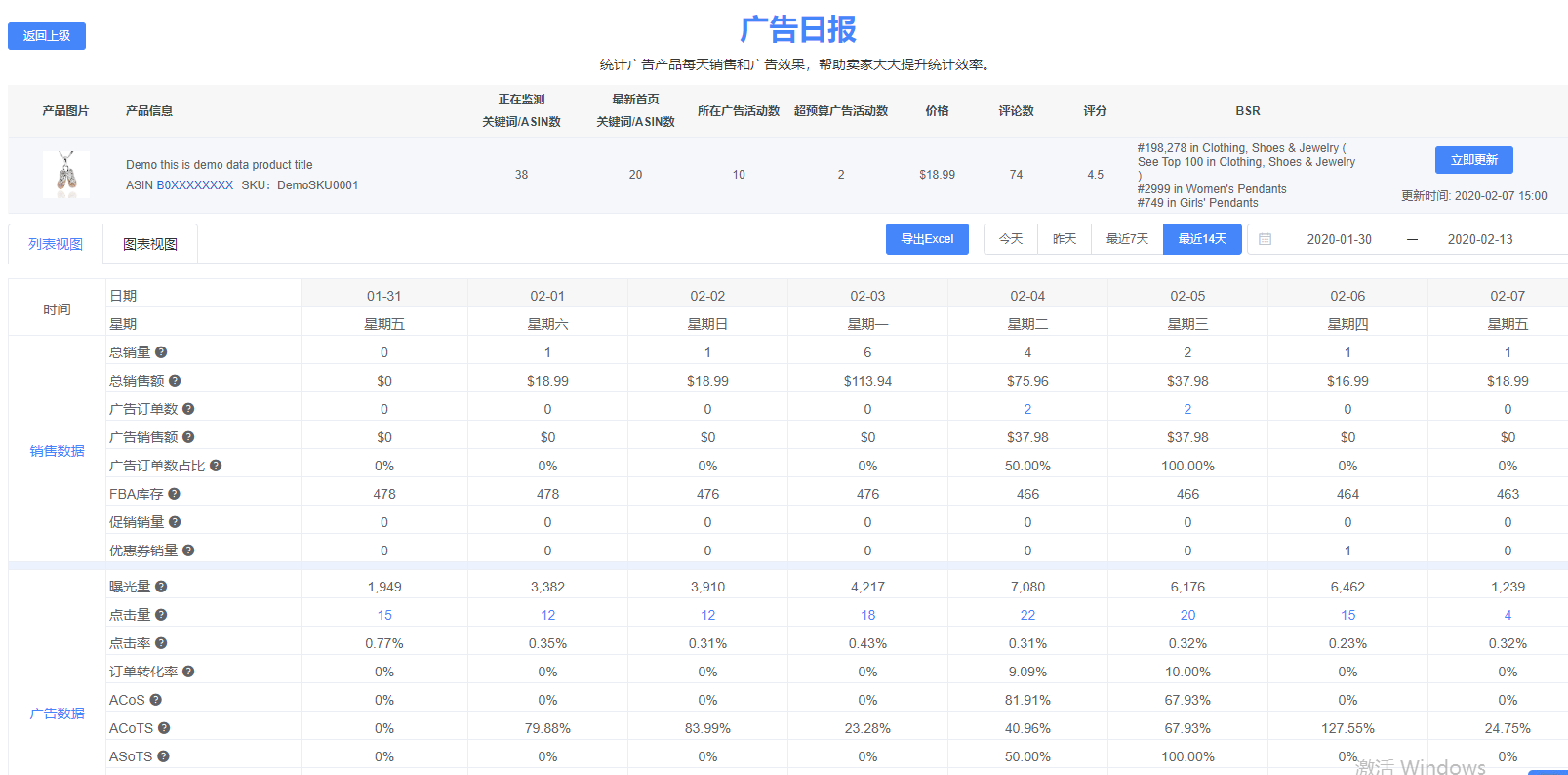Click the 超预算广告活动数 column header
1568x775 pixels.
tap(841, 111)
